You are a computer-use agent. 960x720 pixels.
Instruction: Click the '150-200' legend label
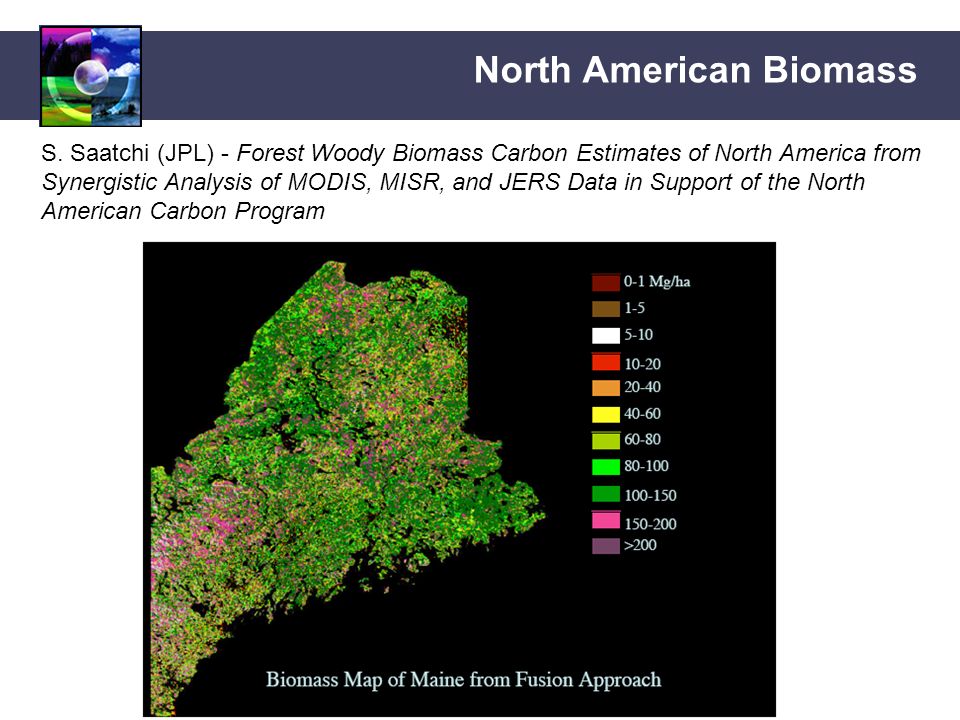pos(650,523)
